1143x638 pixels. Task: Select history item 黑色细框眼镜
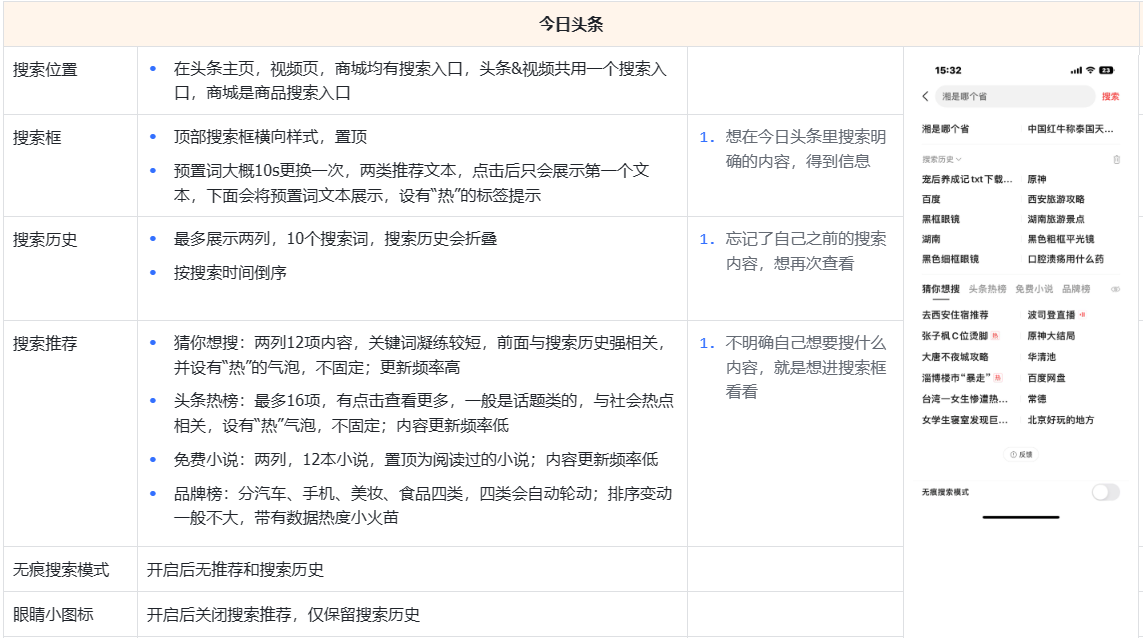950,259
